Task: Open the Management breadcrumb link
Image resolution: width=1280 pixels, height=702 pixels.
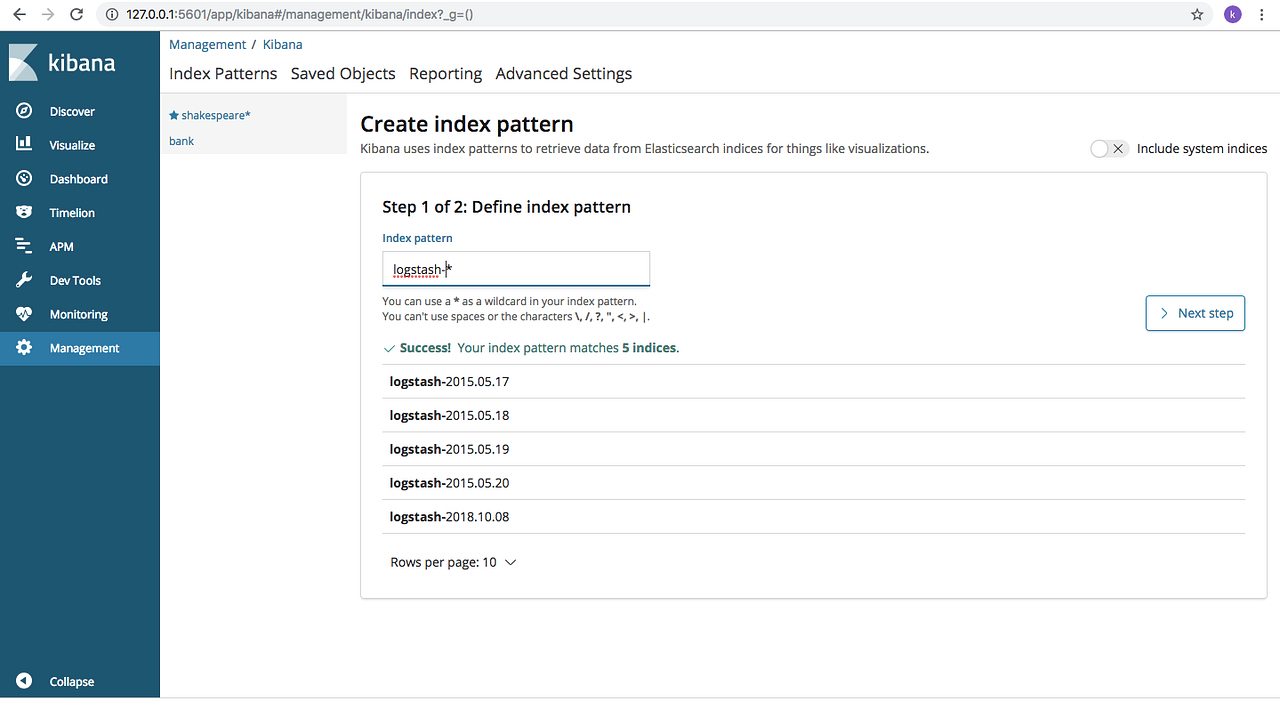Action: [x=207, y=44]
